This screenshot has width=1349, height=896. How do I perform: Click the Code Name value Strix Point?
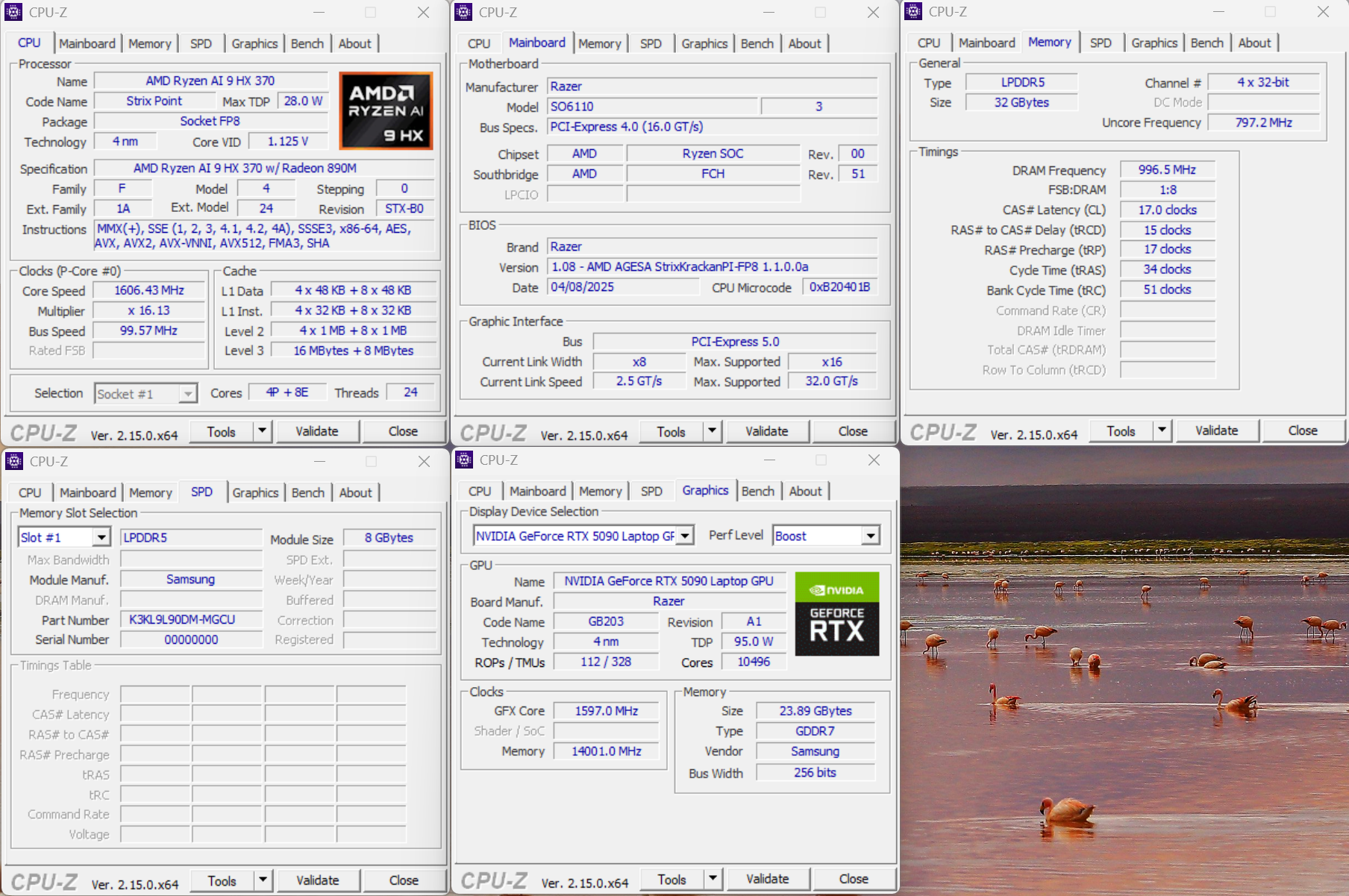154,101
